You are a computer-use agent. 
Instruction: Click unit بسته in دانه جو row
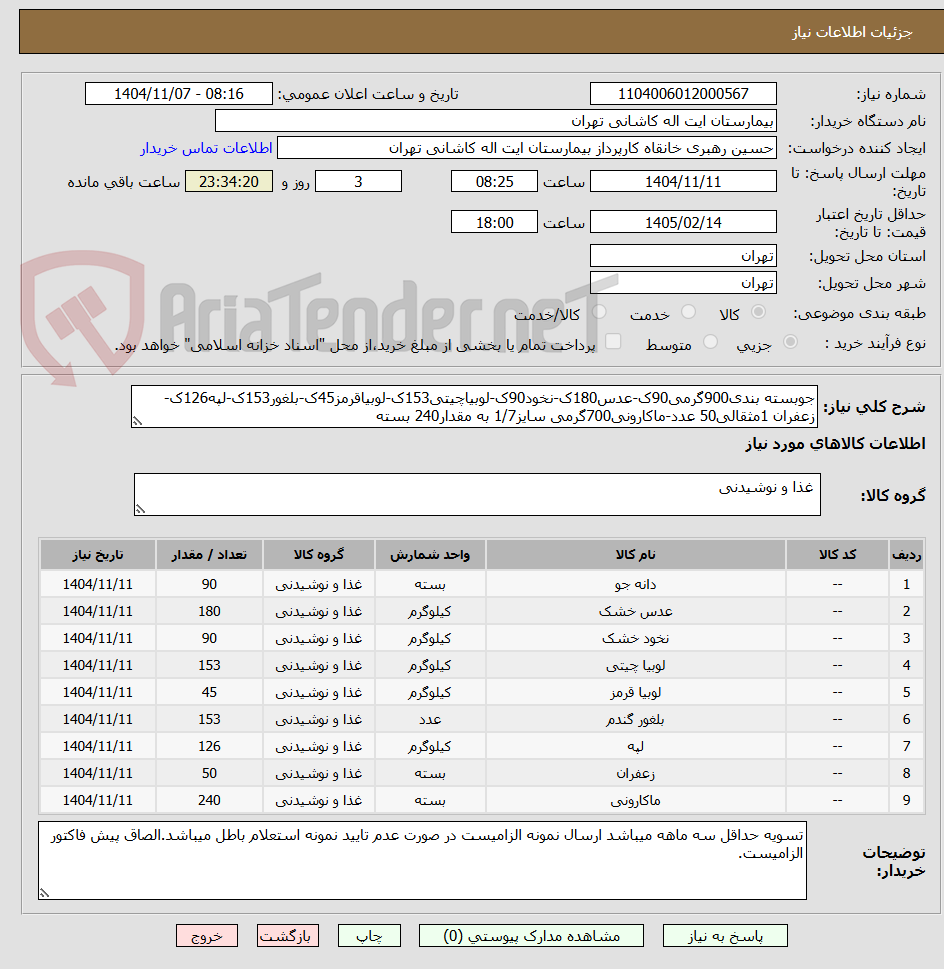[430, 584]
